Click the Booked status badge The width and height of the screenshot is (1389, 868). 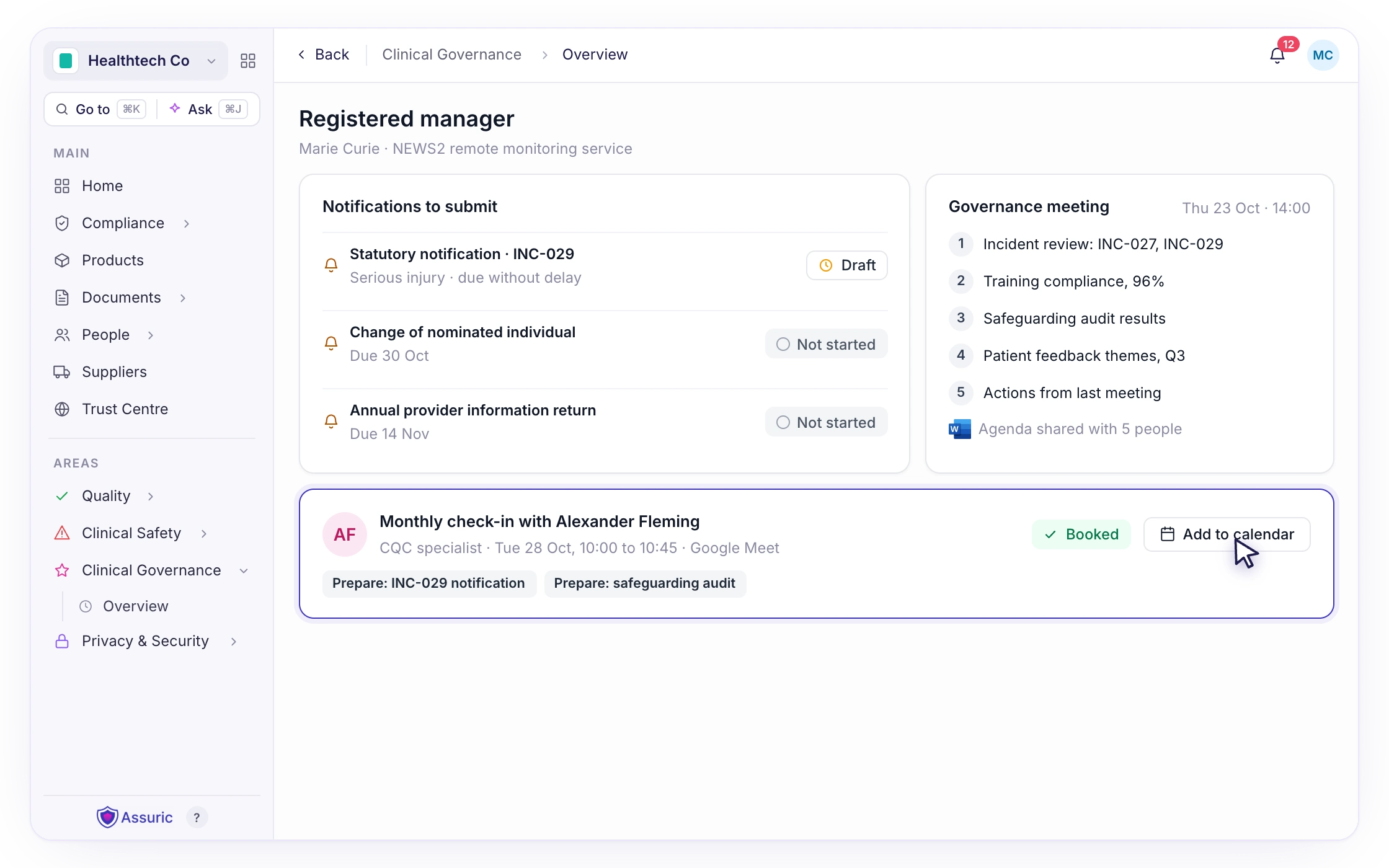[1081, 534]
